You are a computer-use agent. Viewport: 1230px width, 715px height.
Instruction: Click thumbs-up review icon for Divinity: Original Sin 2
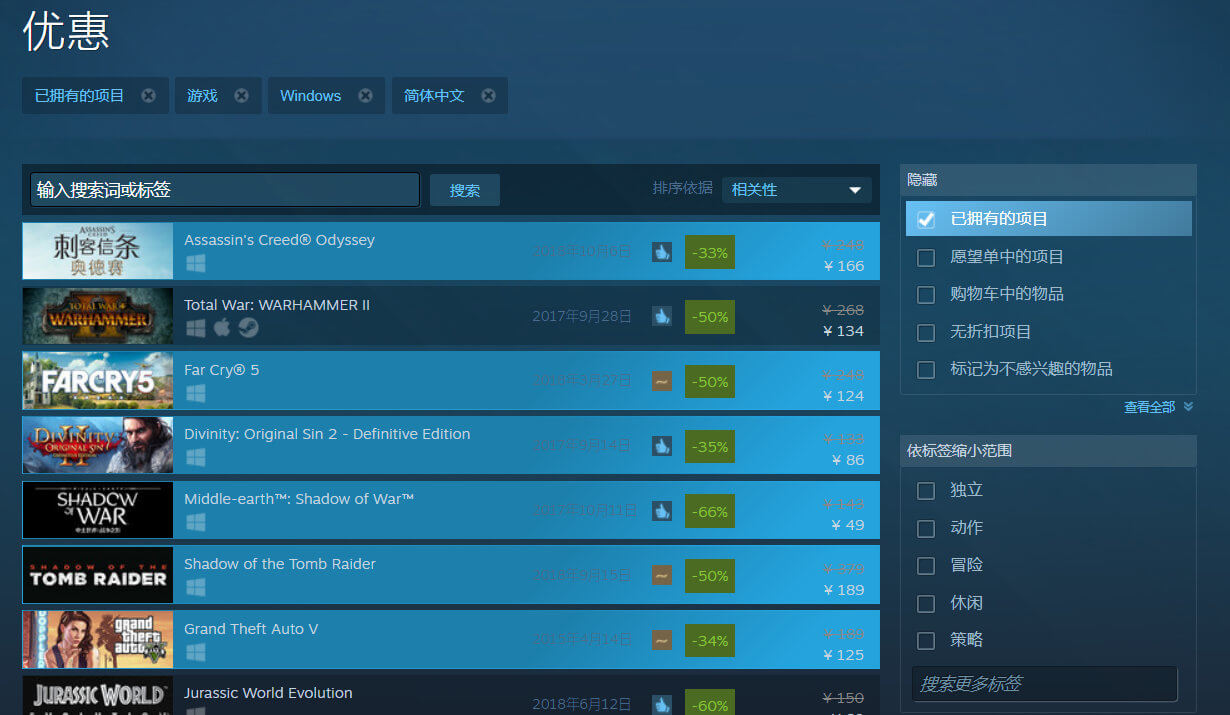coord(662,446)
